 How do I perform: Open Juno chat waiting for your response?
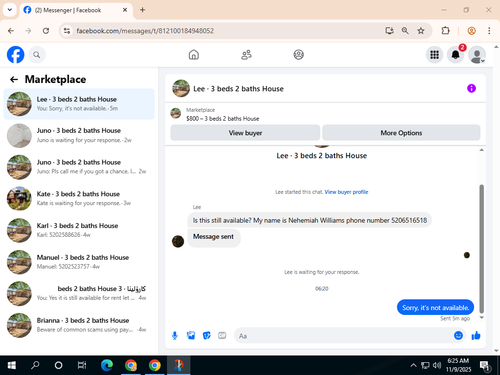pos(79,135)
